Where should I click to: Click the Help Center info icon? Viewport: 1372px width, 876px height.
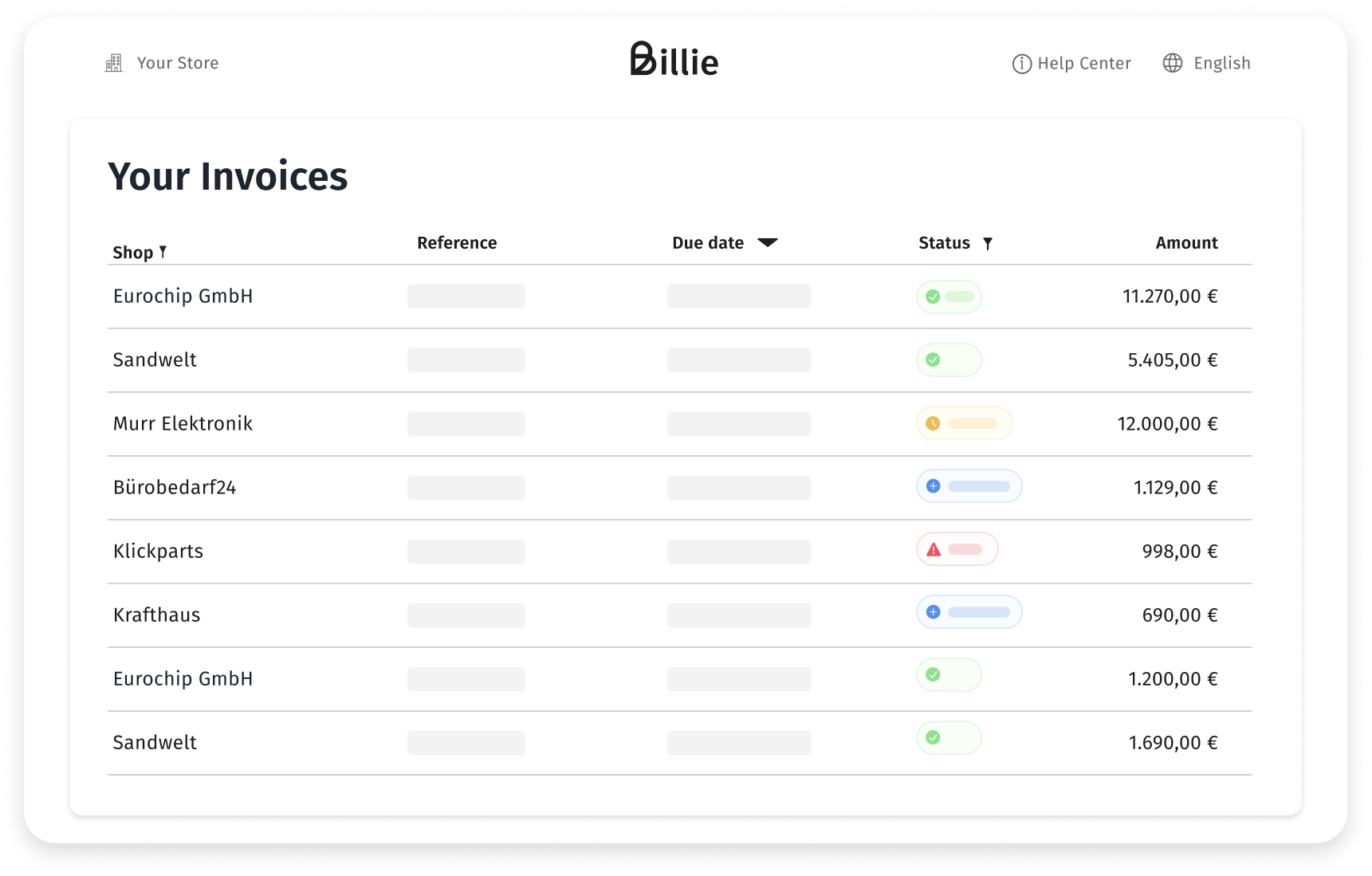click(1021, 64)
